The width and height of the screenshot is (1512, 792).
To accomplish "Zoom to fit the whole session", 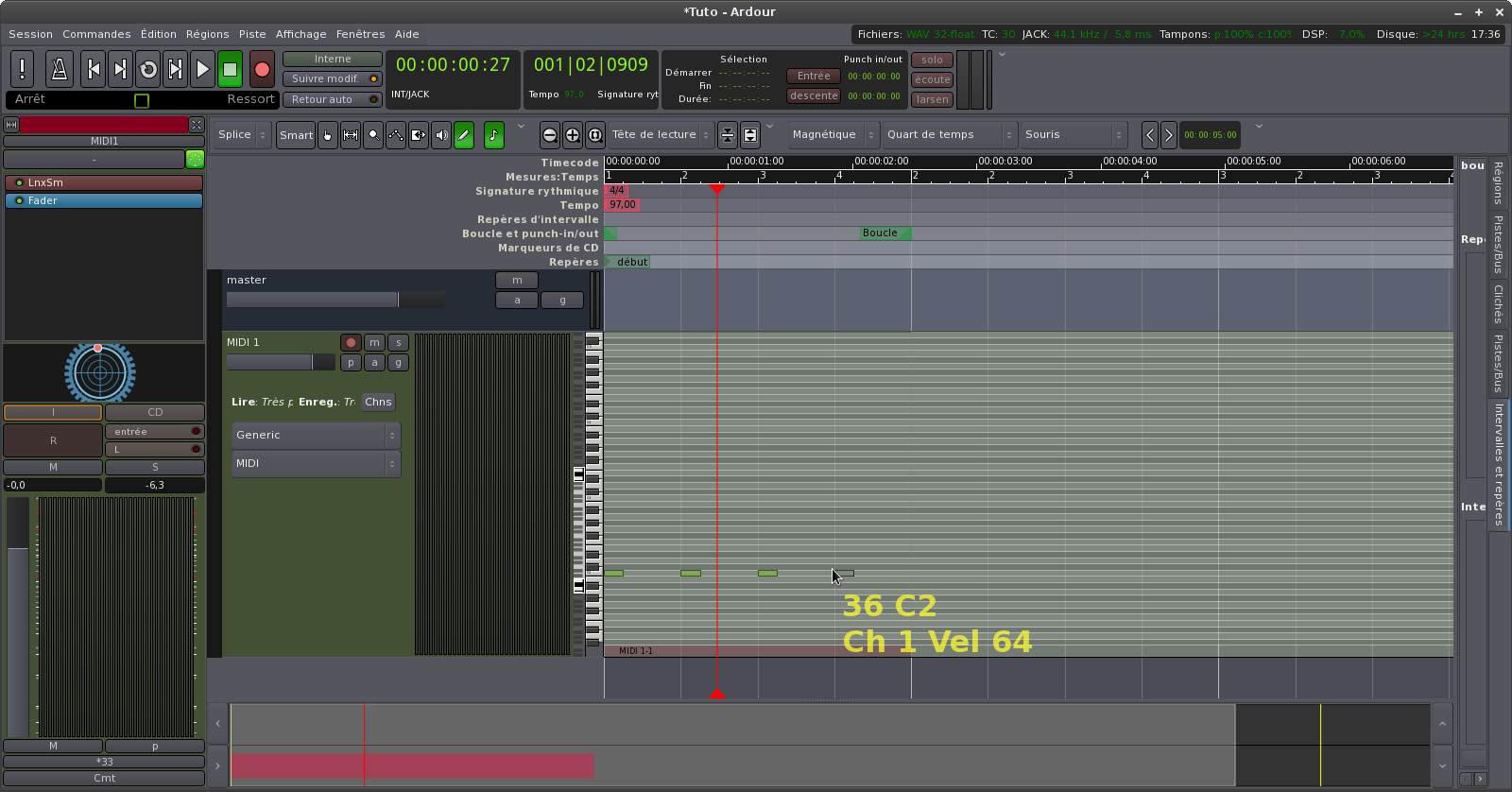I will tap(595, 135).
